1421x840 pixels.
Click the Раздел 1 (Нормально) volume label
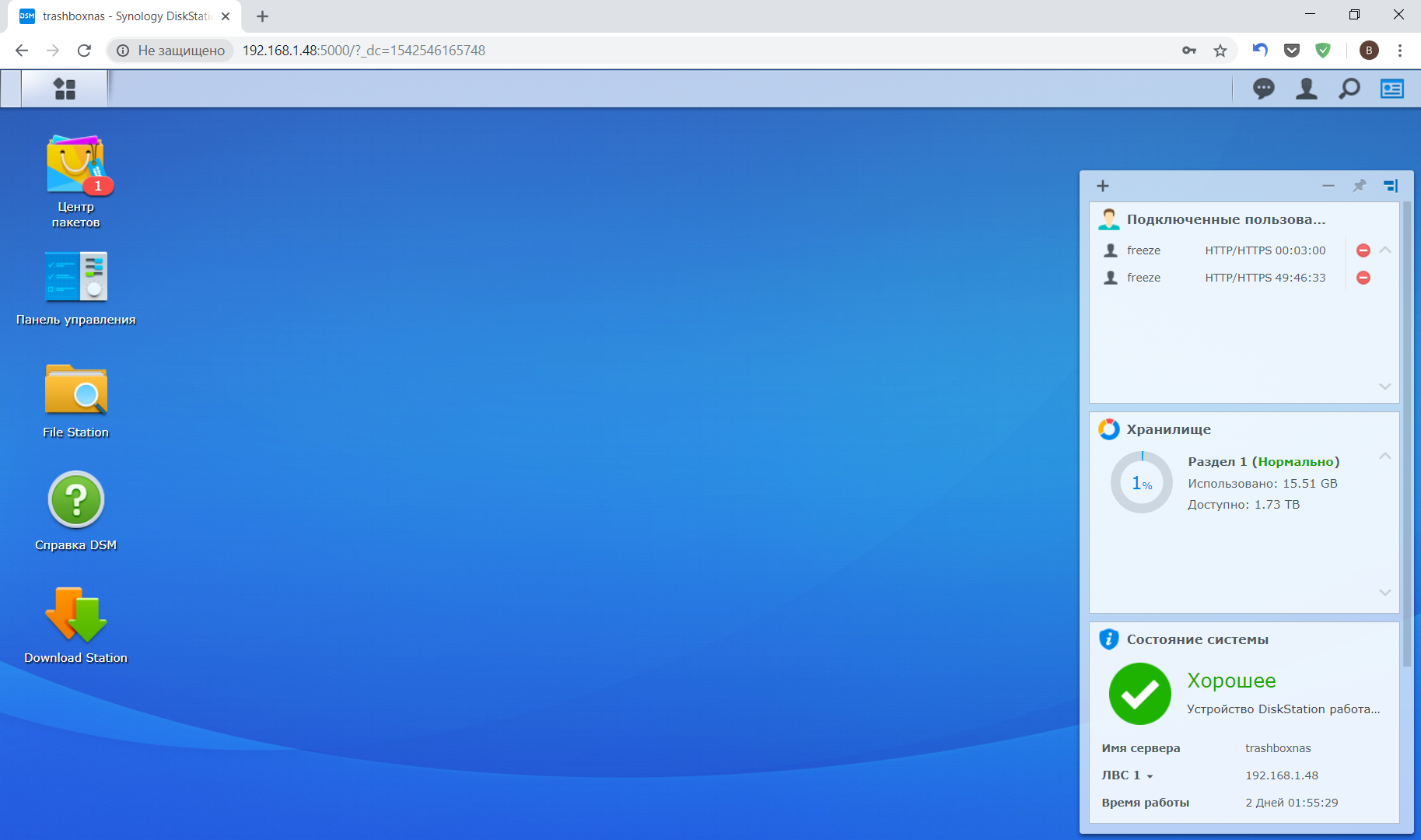click(1264, 462)
